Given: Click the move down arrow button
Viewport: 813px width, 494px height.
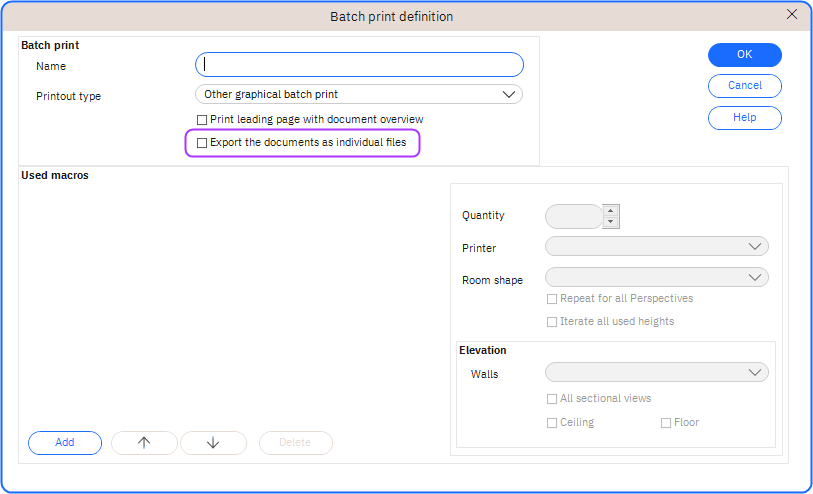Looking at the screenshot, I should (213, 443).
